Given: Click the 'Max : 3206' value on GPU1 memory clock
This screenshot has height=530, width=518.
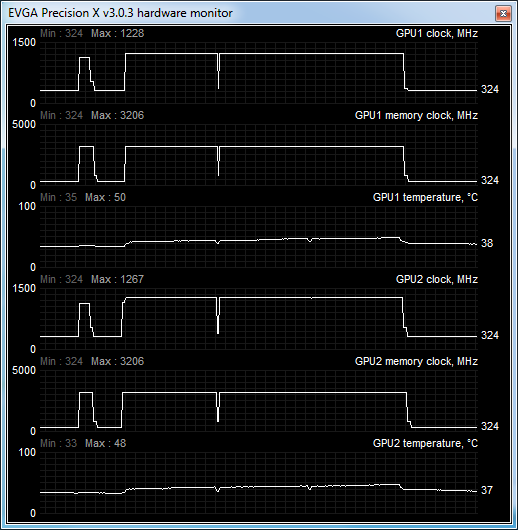Looking at the screenshot, I should (x=118, y=116).
